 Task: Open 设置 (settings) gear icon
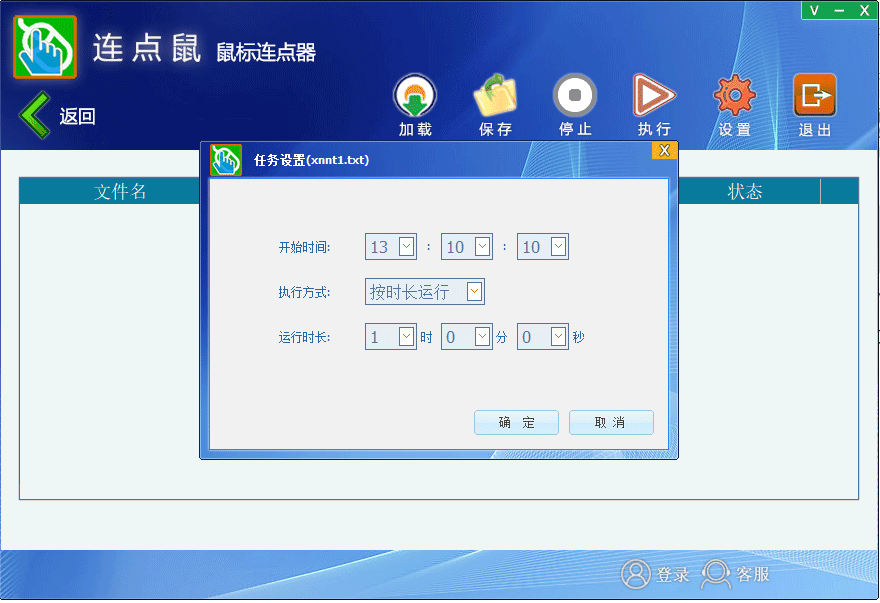735,95
